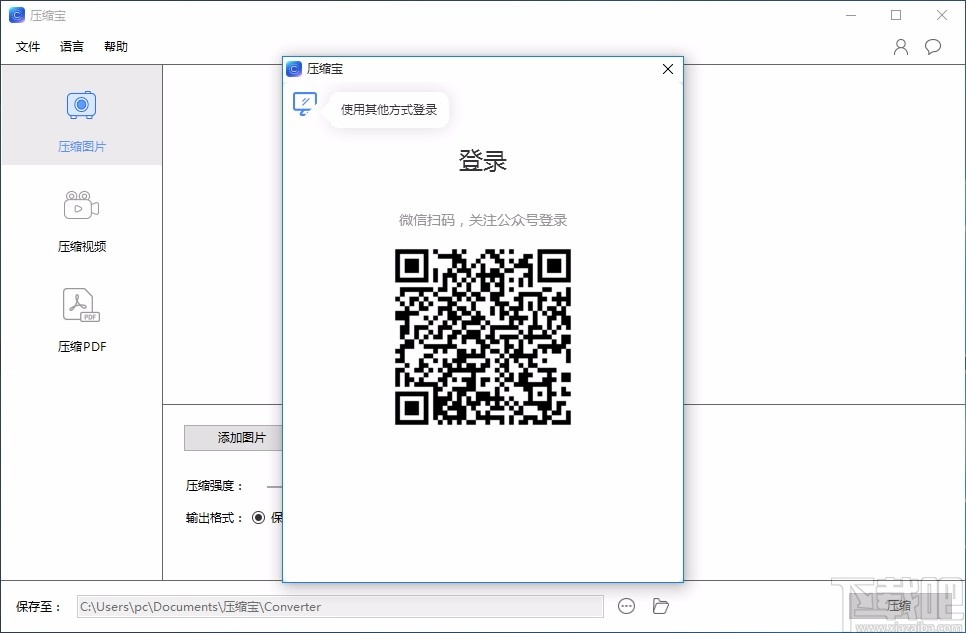Open the 帮助 menu

click(x=115, y=46)
